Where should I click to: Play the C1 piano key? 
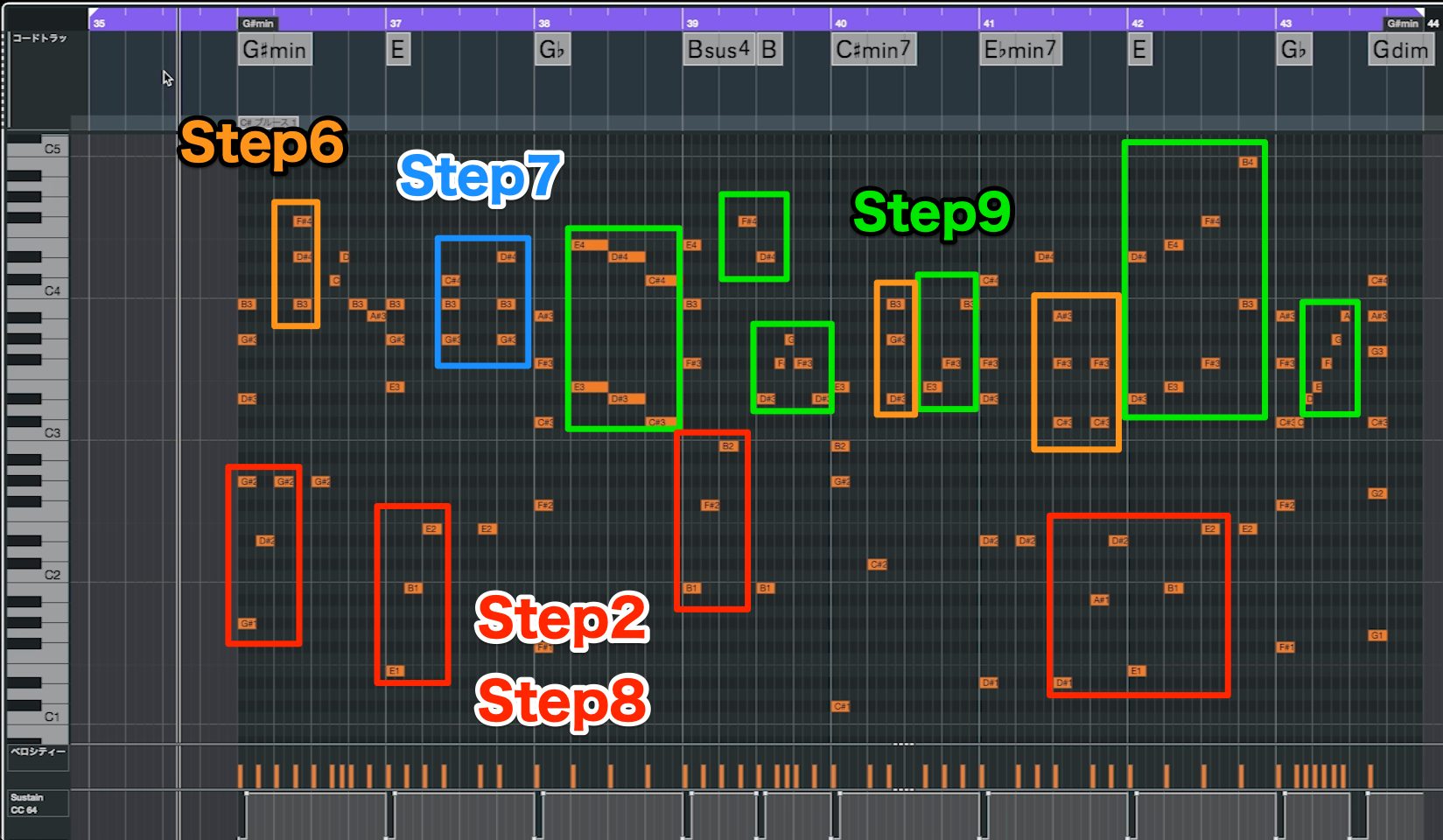[x=38, y=717]
